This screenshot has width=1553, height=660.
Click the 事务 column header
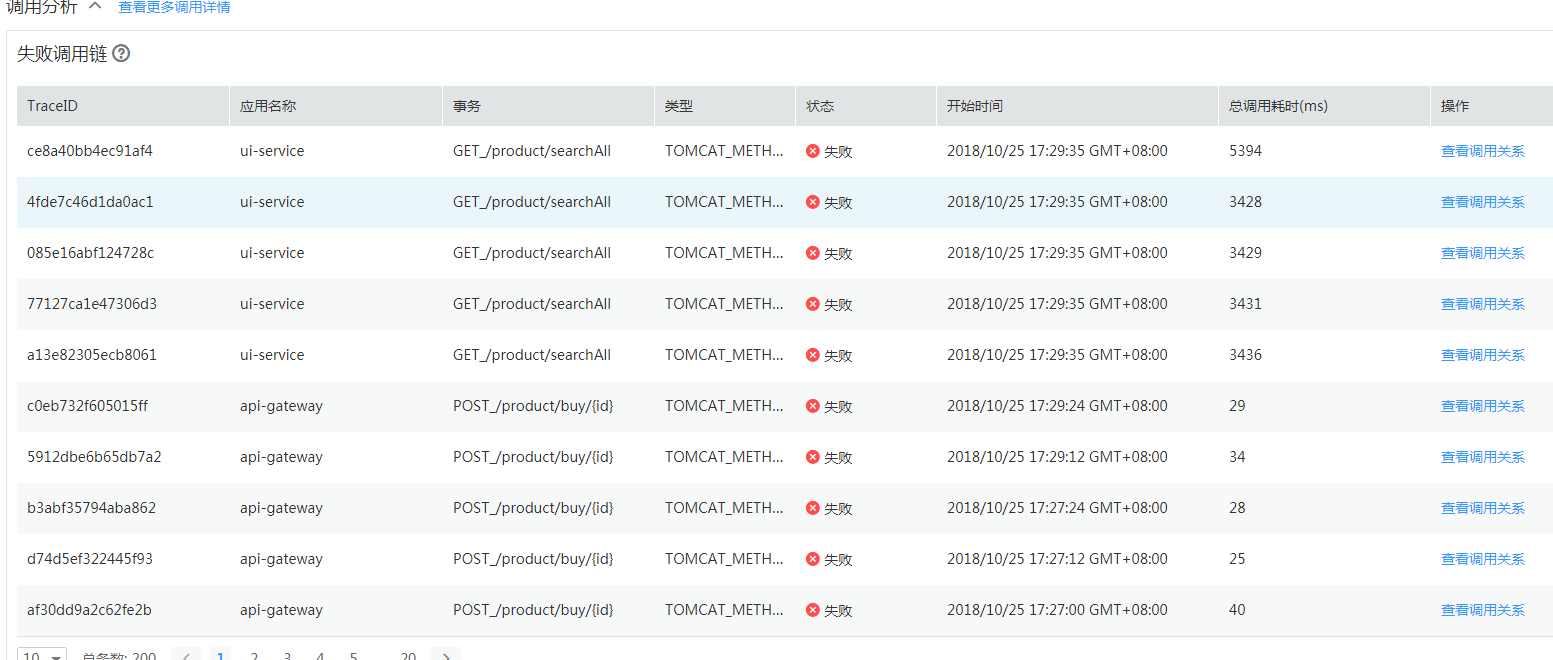(x=548, y=106)
